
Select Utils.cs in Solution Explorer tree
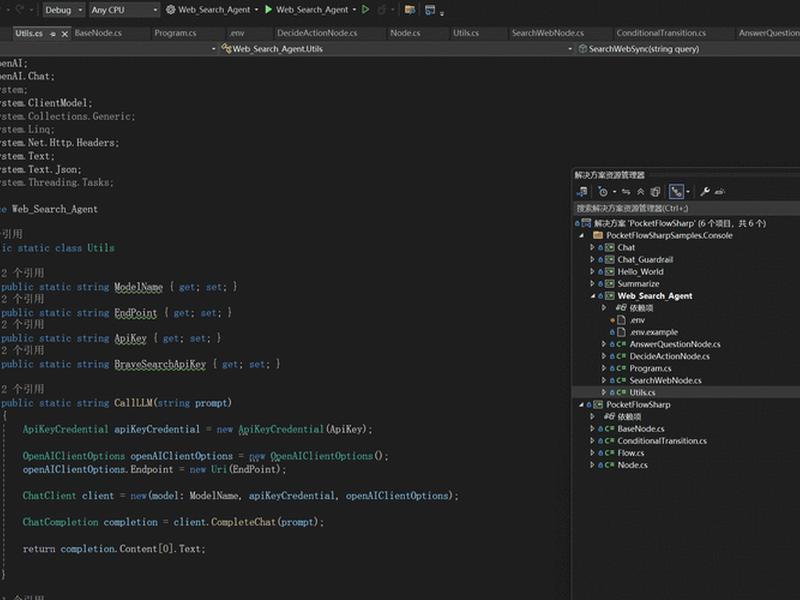pyautogui.click(x=642, y=392)
